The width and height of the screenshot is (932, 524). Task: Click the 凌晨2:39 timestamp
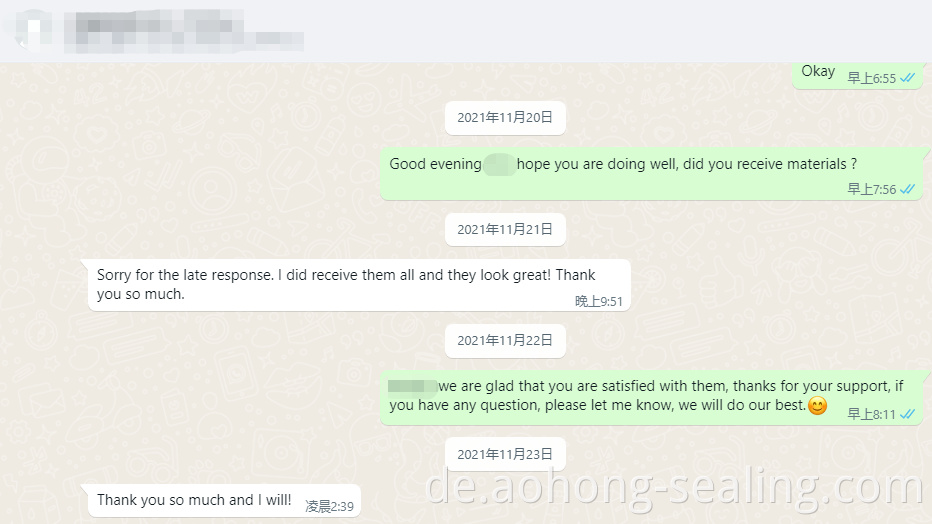click(x=329, y=507)
